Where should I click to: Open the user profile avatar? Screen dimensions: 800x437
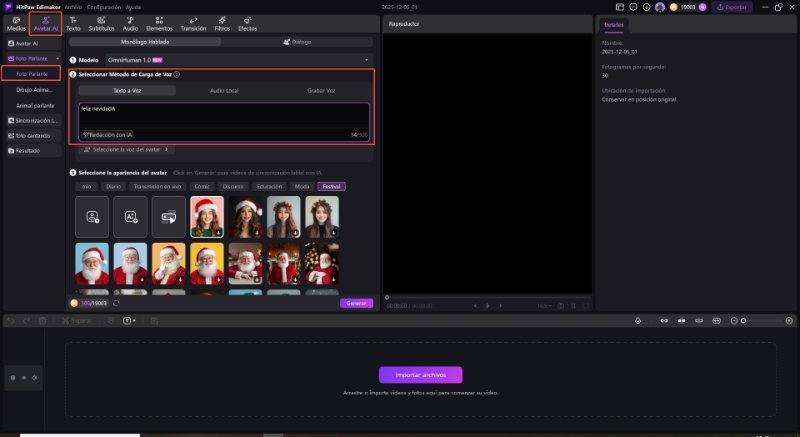(x=660, y=7)
